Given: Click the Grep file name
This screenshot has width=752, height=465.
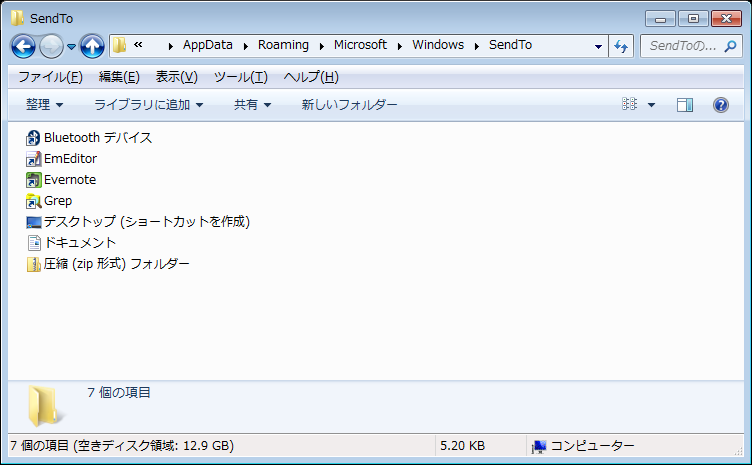Looking at the screenshot, I should pos(58,201).
